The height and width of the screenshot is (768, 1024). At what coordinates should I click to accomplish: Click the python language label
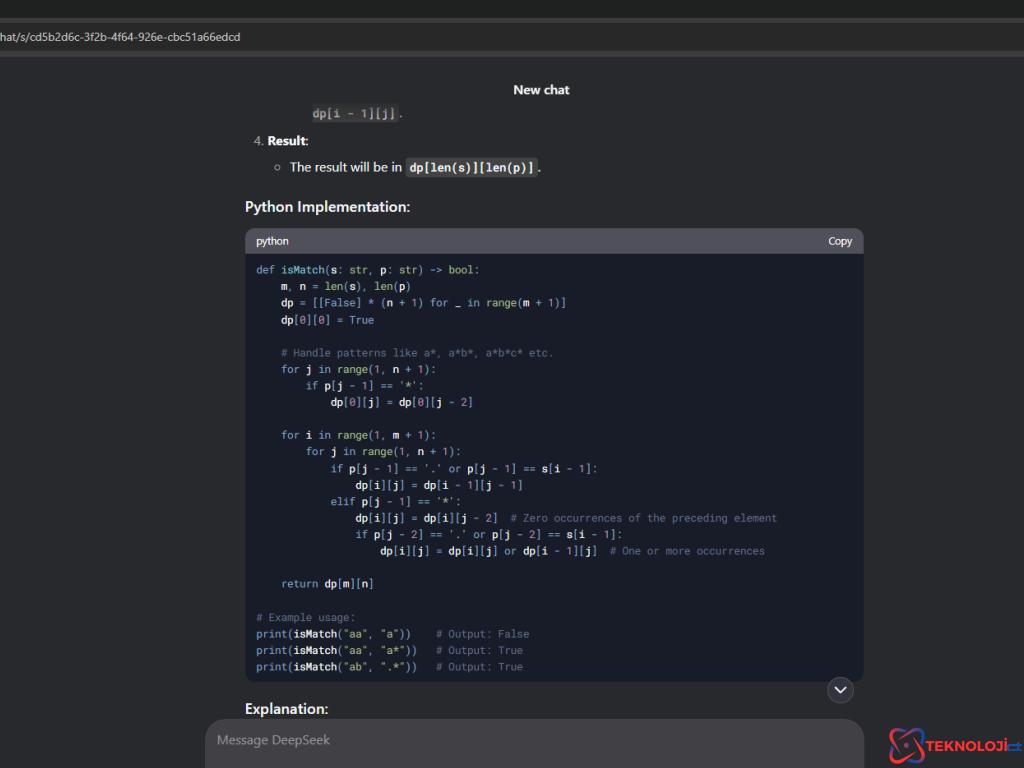(x=272, y=241)
